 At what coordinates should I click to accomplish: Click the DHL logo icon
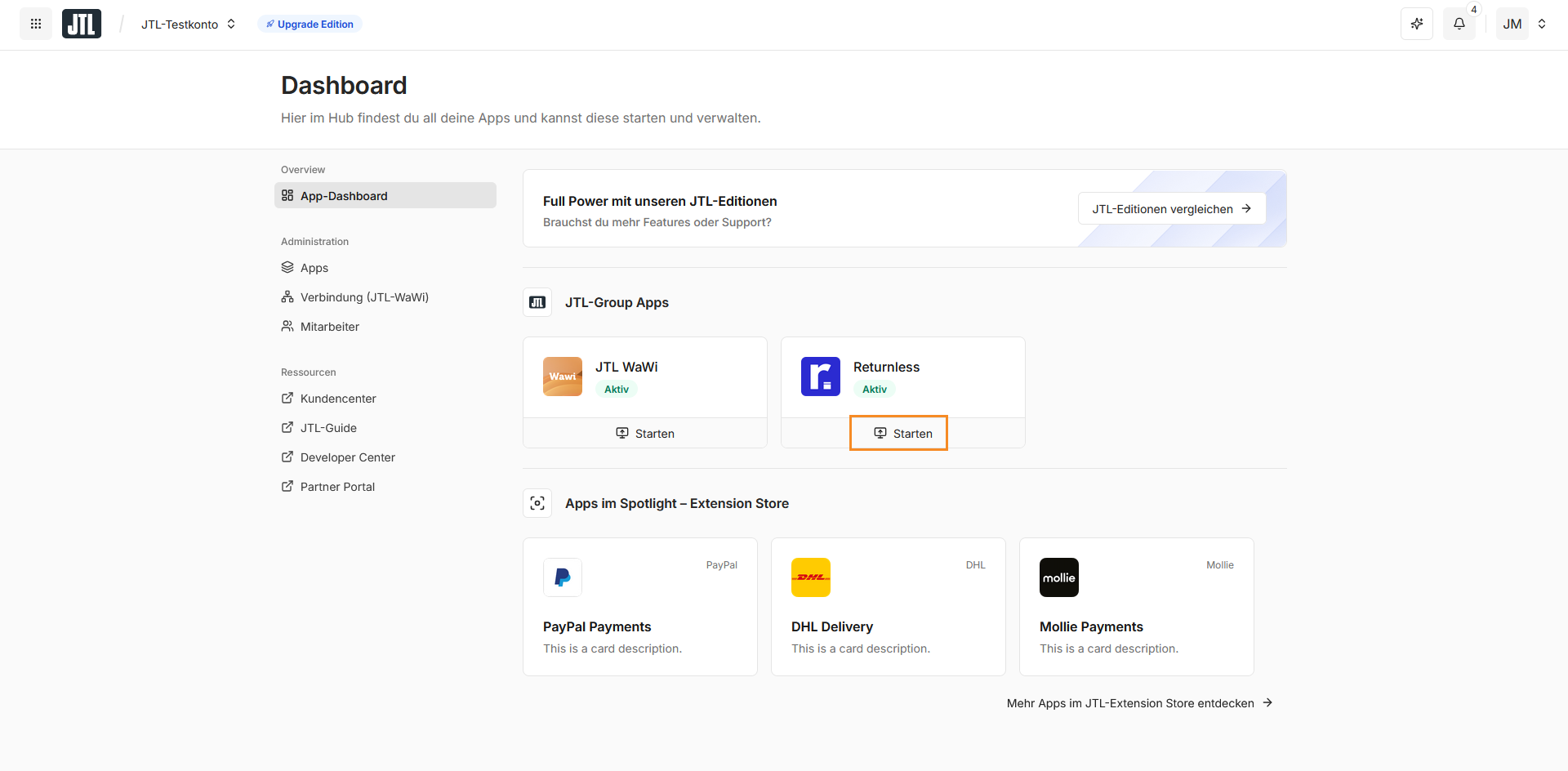coord(811,577)
